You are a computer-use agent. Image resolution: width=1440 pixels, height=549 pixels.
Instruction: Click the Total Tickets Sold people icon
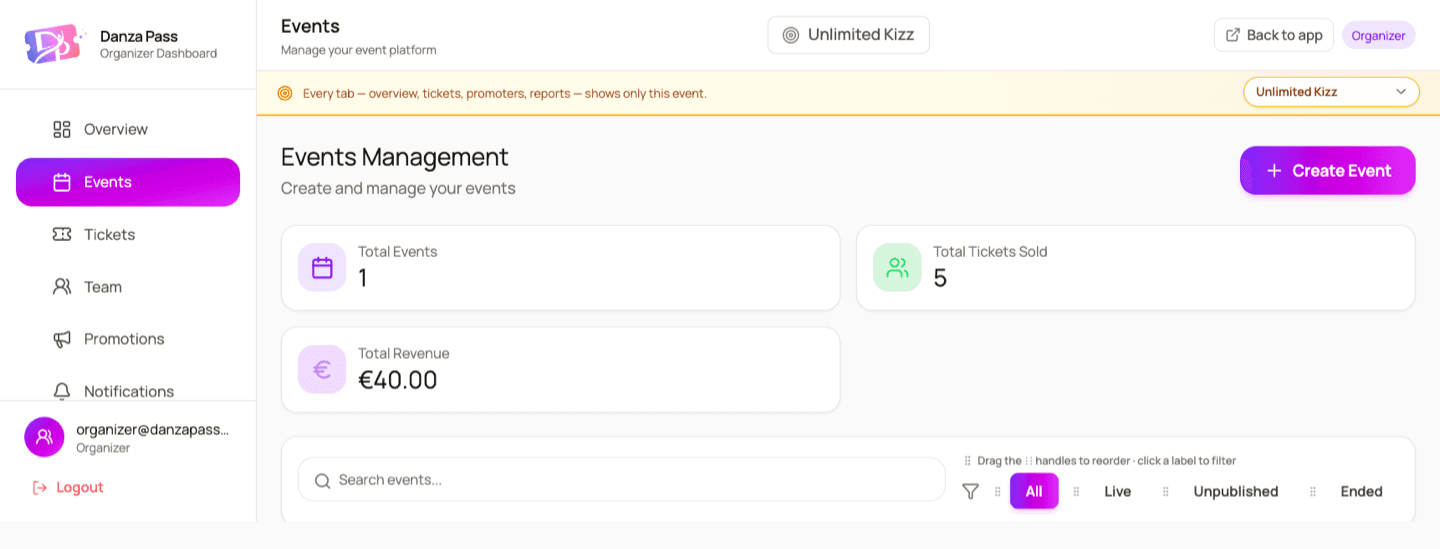[897, 267]
